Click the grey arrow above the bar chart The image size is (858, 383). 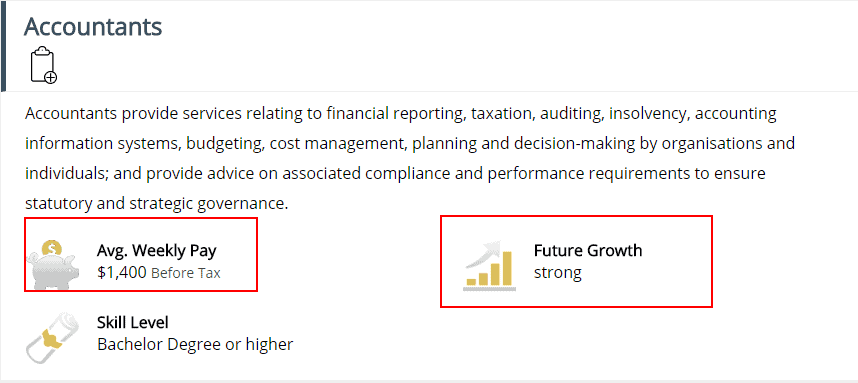click(483, 253)
